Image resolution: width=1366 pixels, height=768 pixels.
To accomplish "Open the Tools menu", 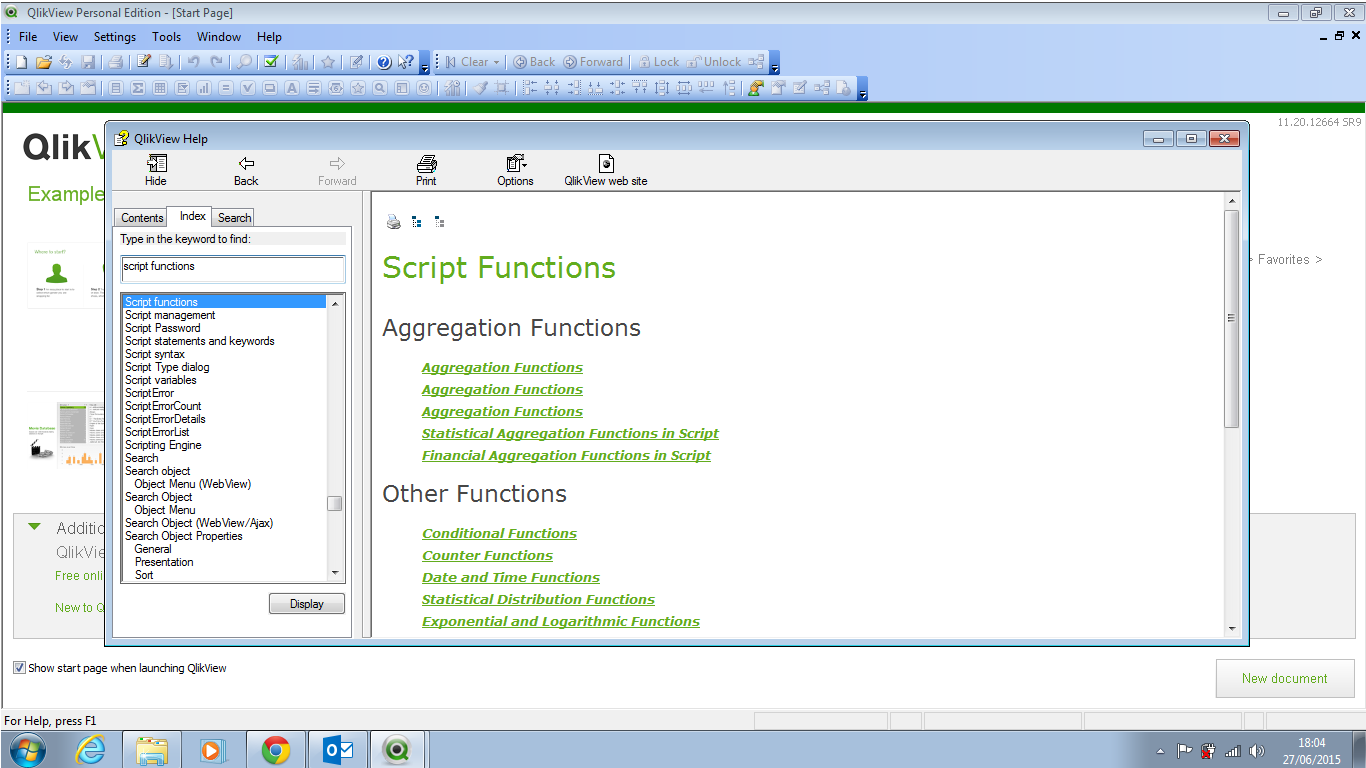I will [167, 37].
